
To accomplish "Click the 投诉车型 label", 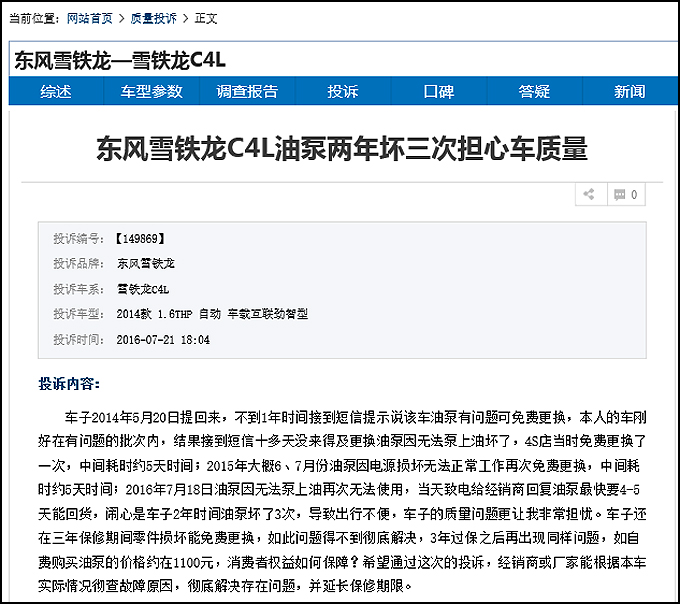I will pyautogui.click(x=78, y=314).
